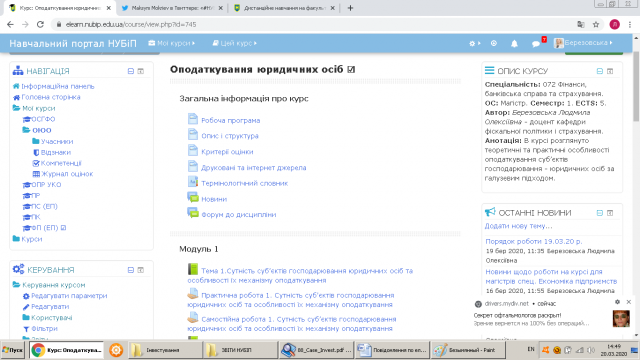Open Самостійна робота 1 assignment
The image size is (640, 360).
[292, 323]
